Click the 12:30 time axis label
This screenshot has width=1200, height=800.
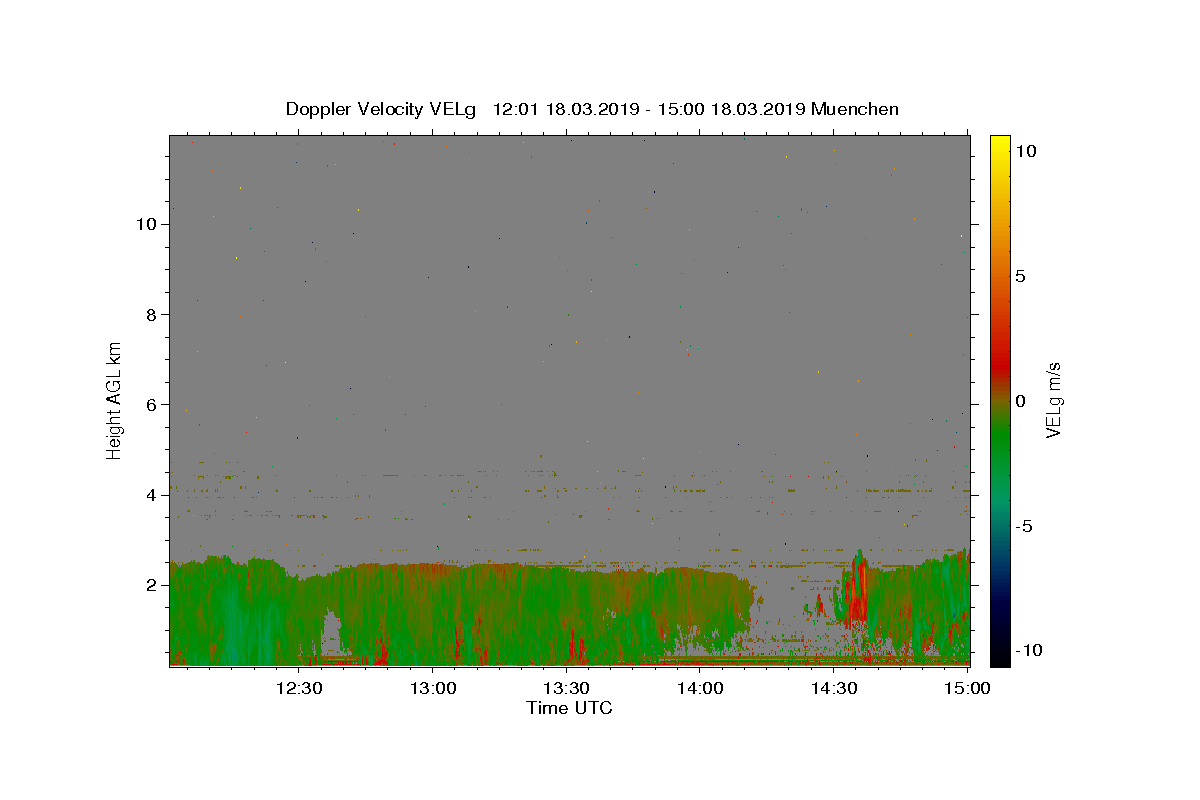coord(299,688)
